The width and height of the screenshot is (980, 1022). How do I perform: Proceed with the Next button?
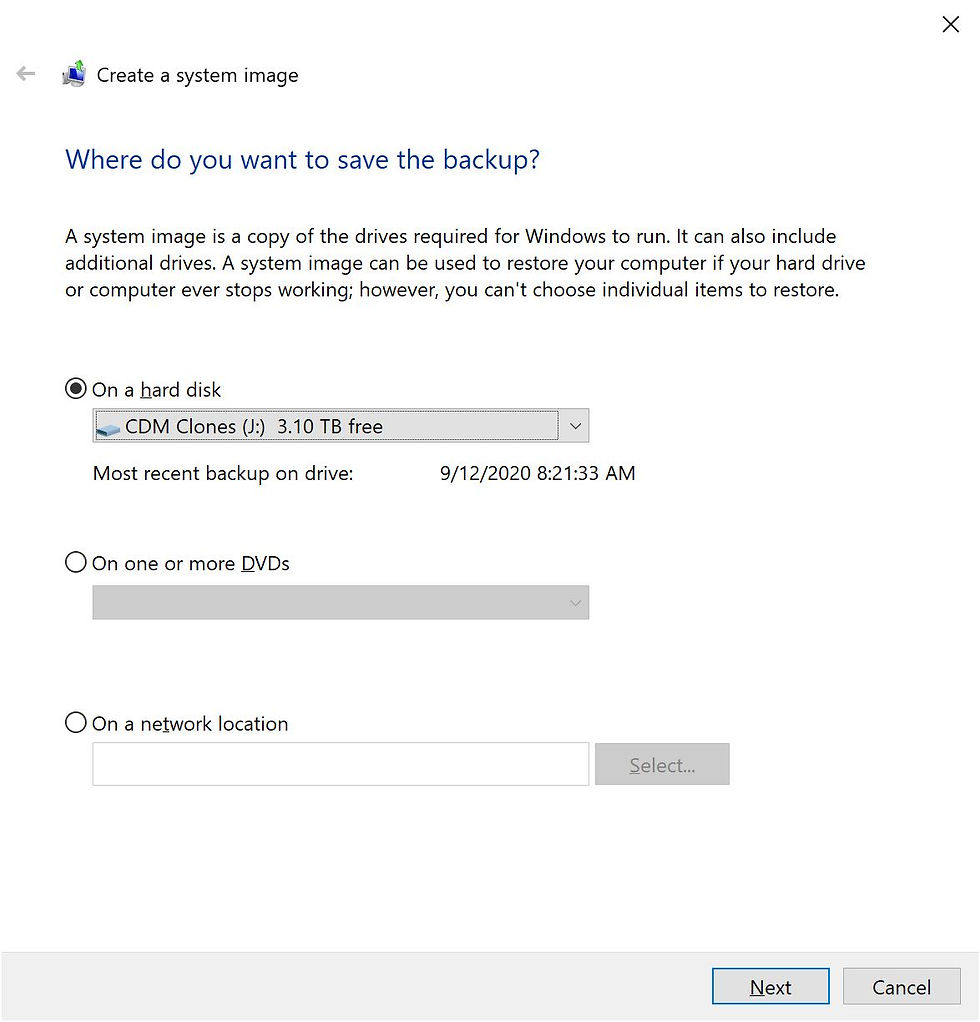(770, 987)
